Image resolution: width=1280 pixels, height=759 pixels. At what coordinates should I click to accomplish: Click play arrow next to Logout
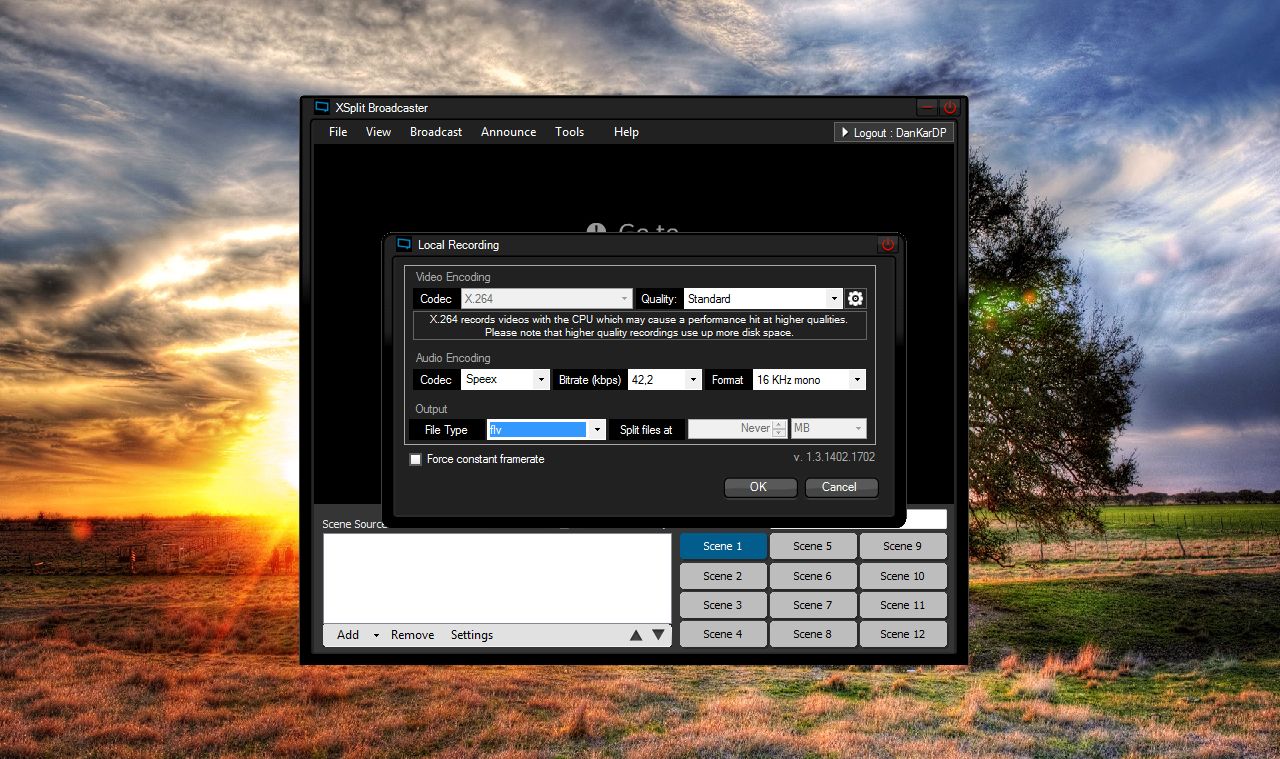click(844, 132)
